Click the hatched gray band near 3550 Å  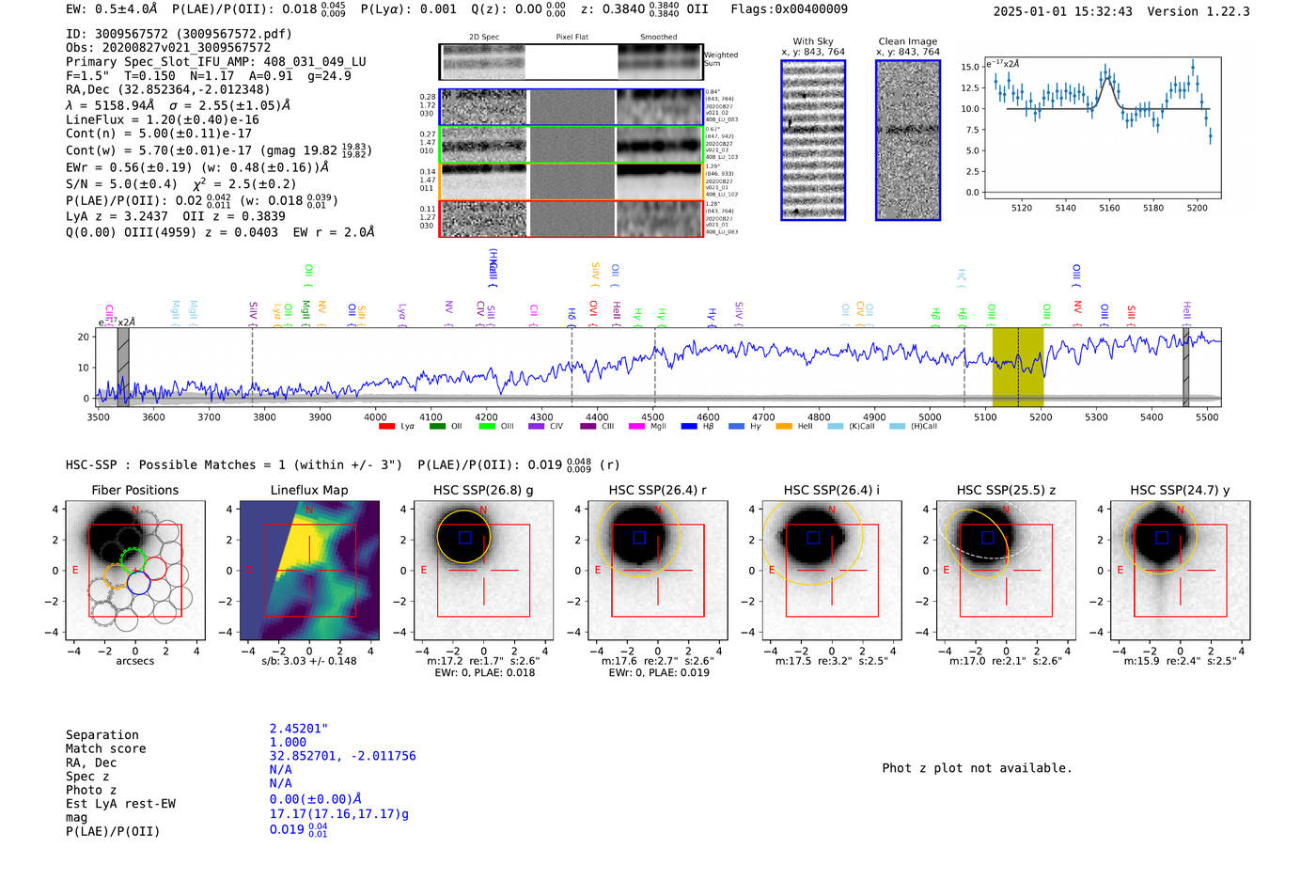[x=123, y=367]
